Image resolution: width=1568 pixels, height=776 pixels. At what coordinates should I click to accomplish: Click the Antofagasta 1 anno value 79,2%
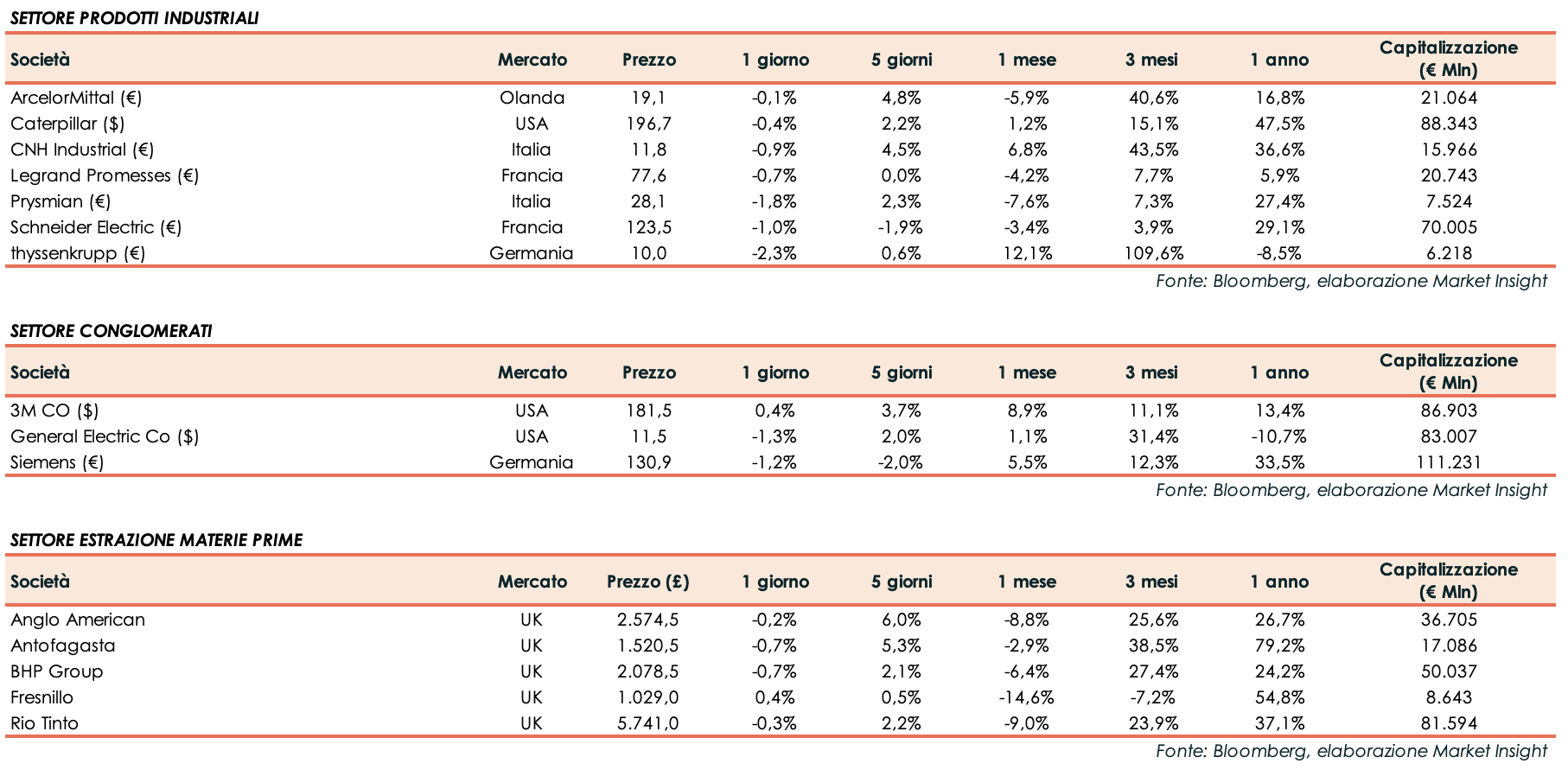1278,646
